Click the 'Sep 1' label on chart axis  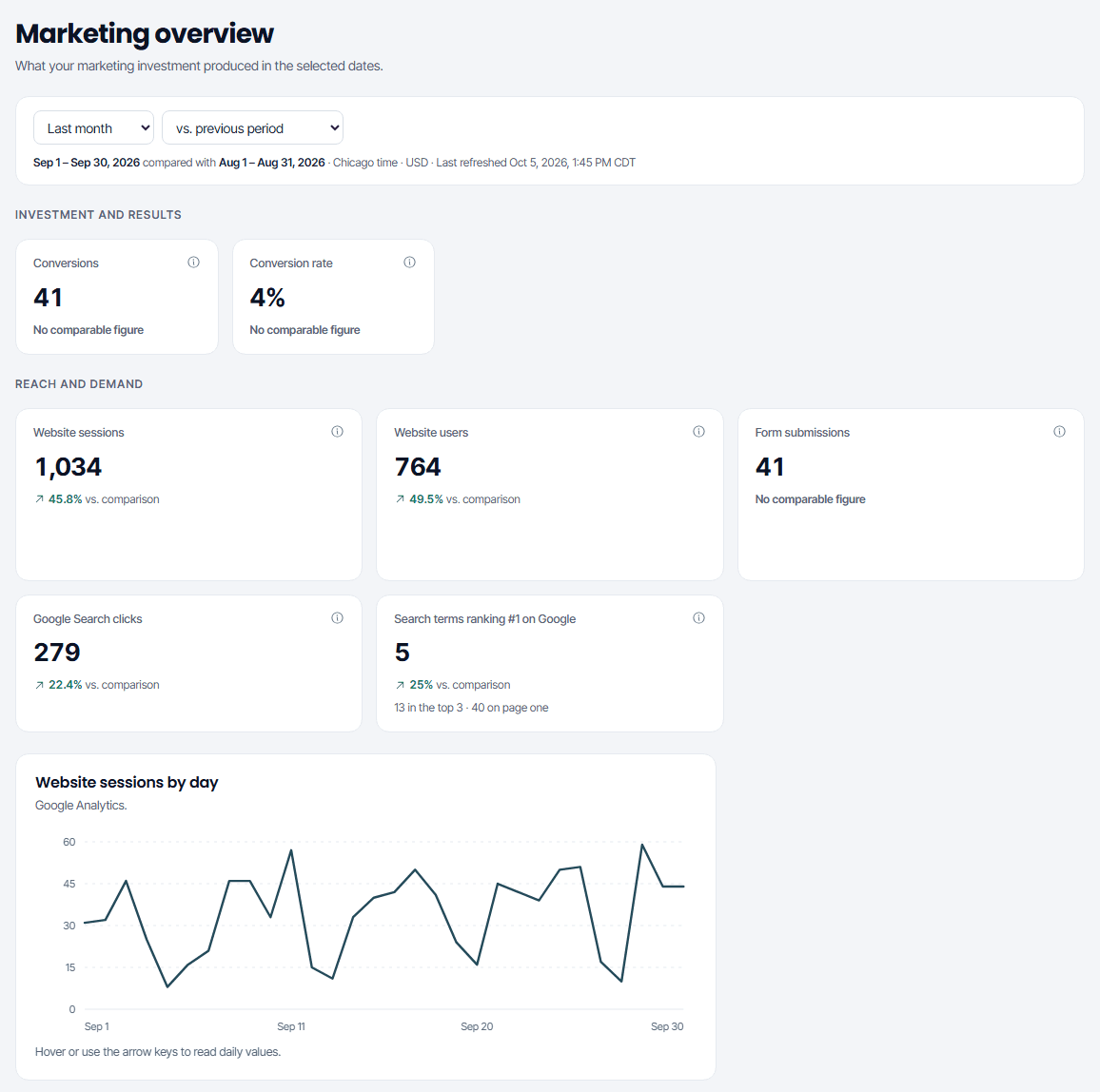(97, 1026)
